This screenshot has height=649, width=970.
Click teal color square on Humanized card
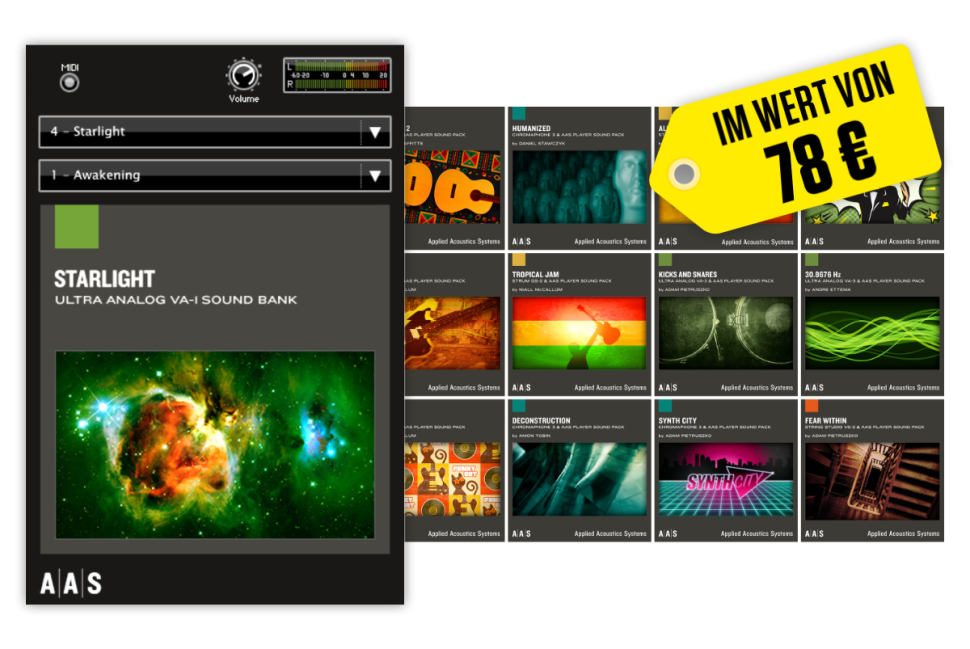click(519, 113)
